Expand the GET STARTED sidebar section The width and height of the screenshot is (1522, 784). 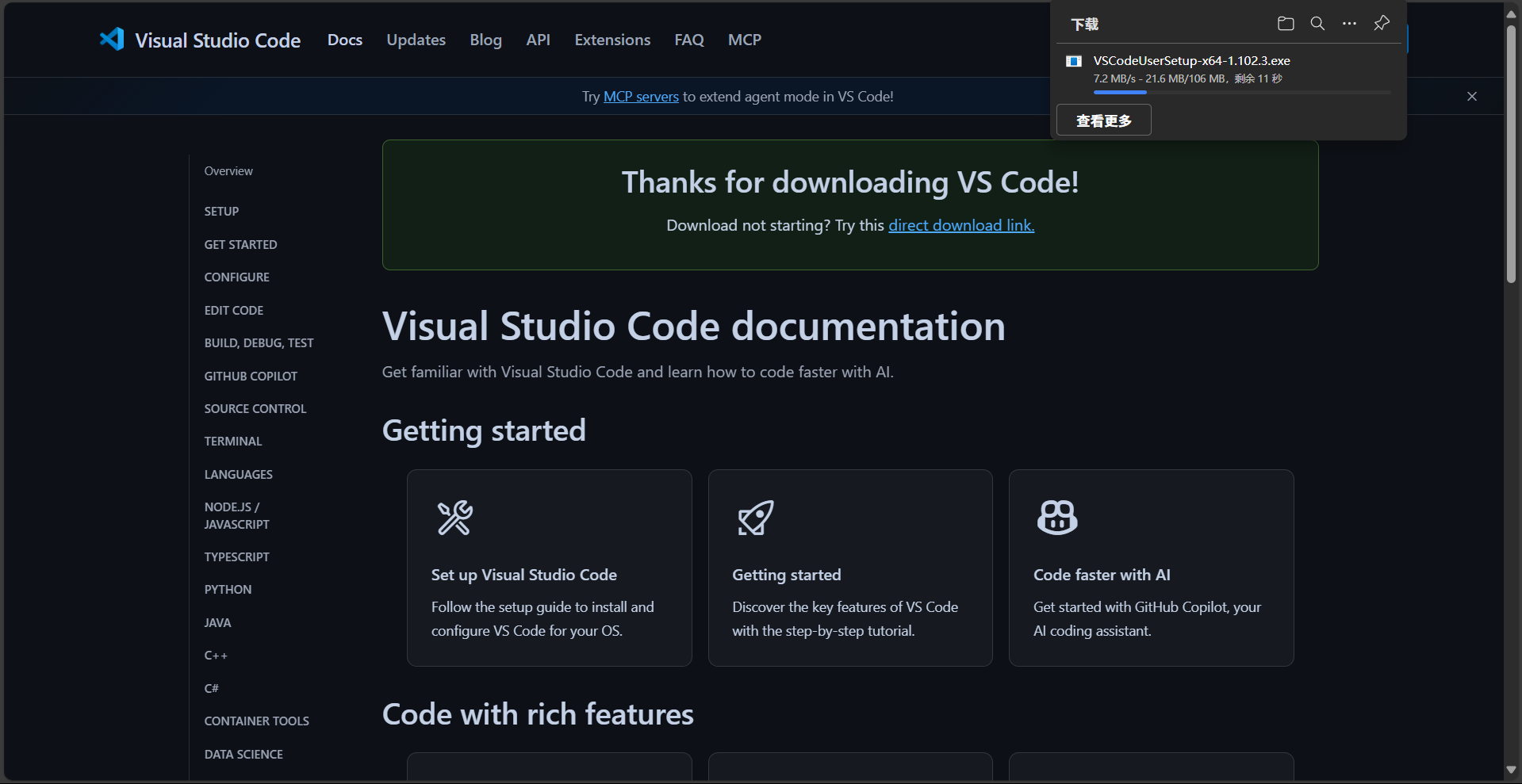240,244
